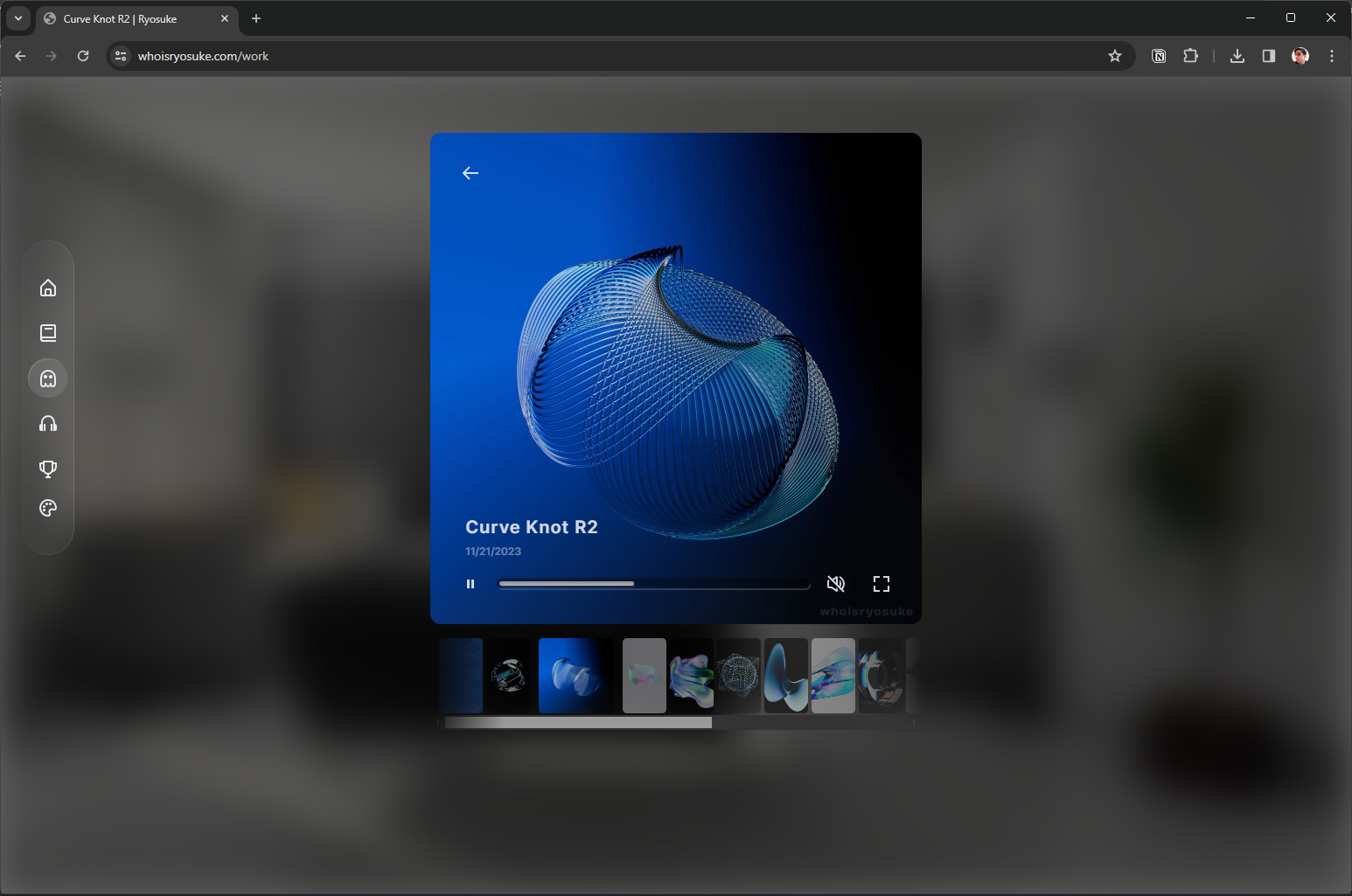The width and height of the screenshot is (1352, 896).
Task: Reload the whoisryosuke.com page
Action: [x=83, y=55]
